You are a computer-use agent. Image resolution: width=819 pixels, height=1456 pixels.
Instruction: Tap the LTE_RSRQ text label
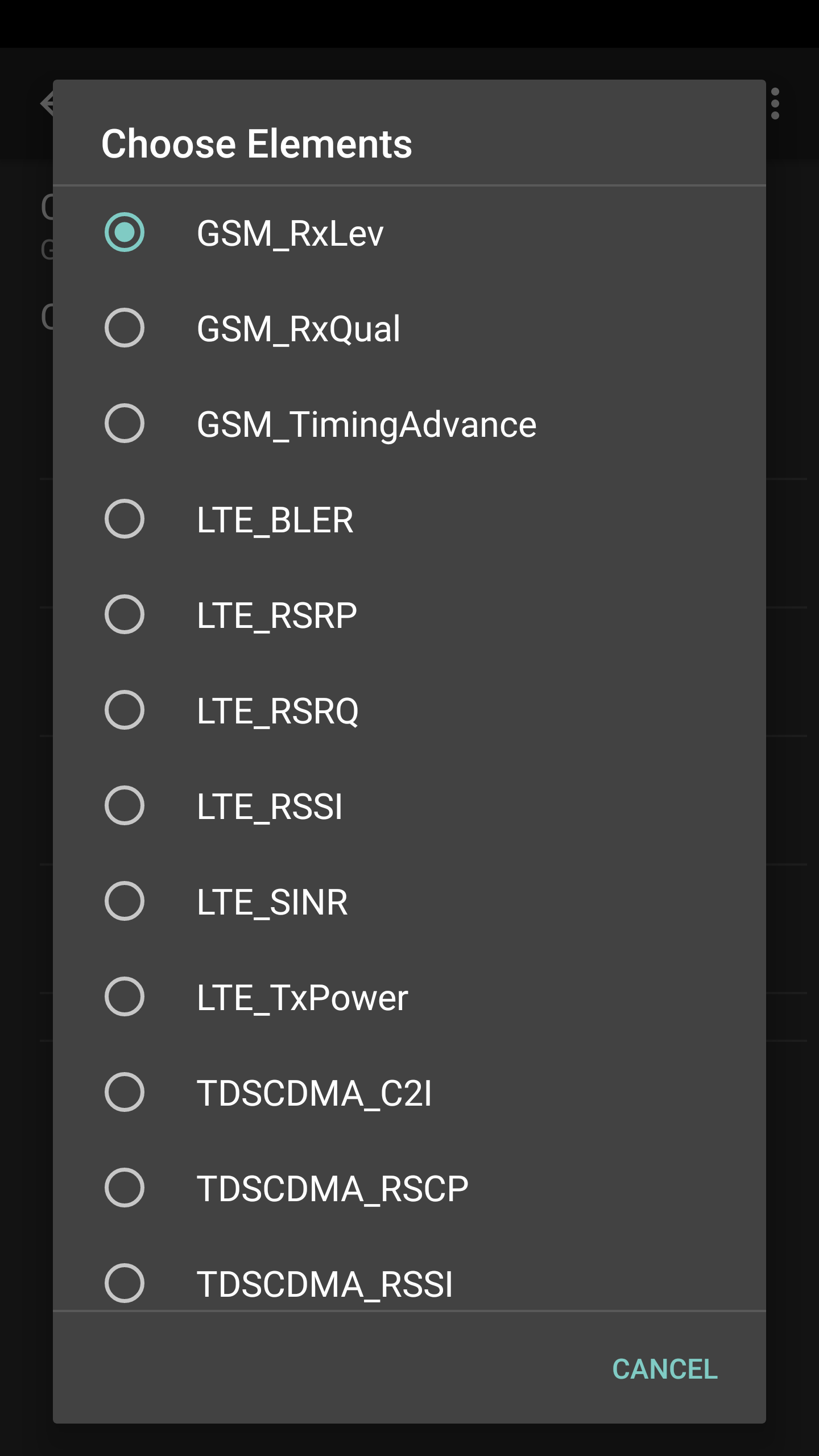pyautogui.click(x=278, y=711)
